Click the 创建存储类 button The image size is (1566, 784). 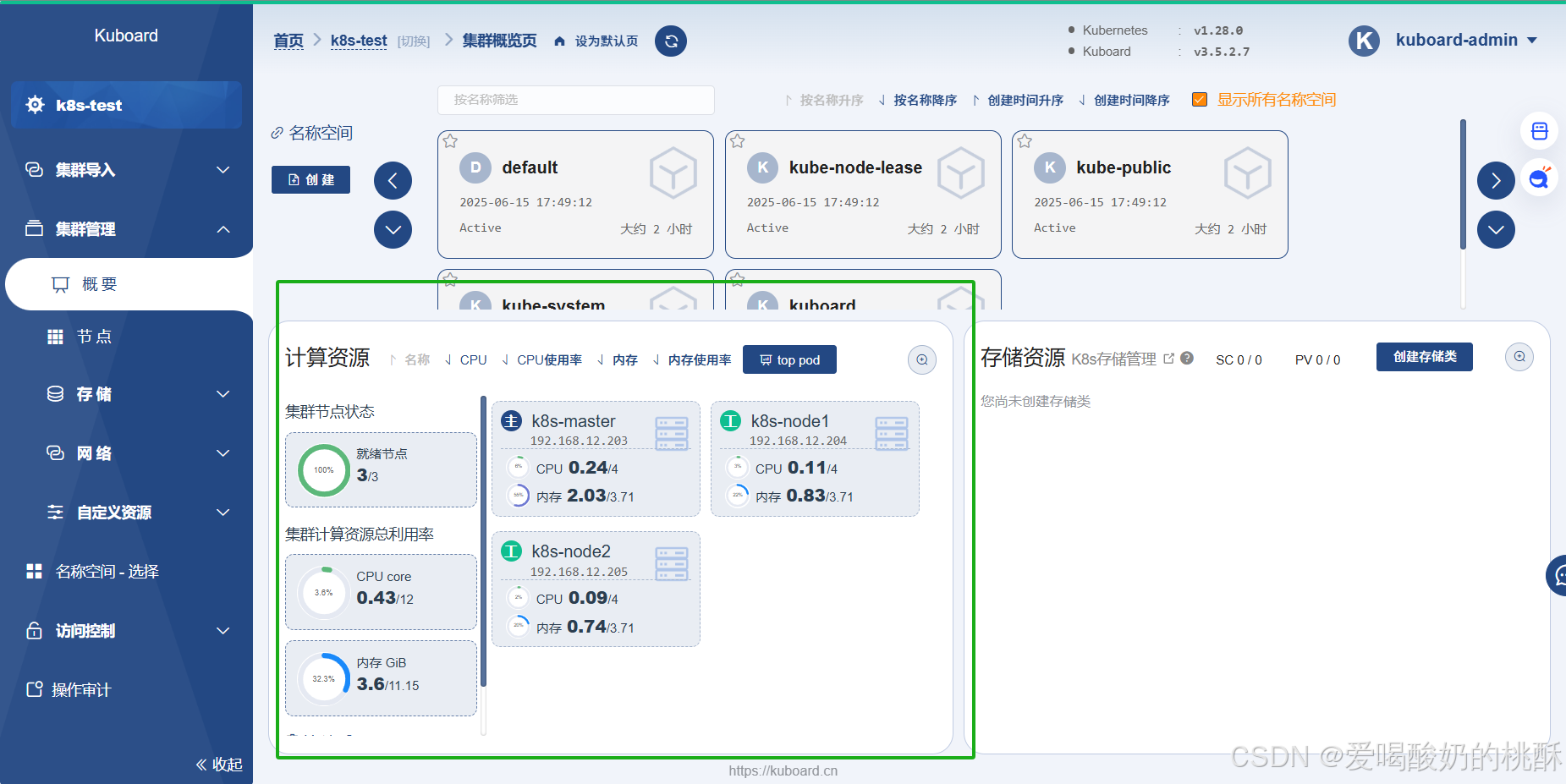coord(1425,357)
